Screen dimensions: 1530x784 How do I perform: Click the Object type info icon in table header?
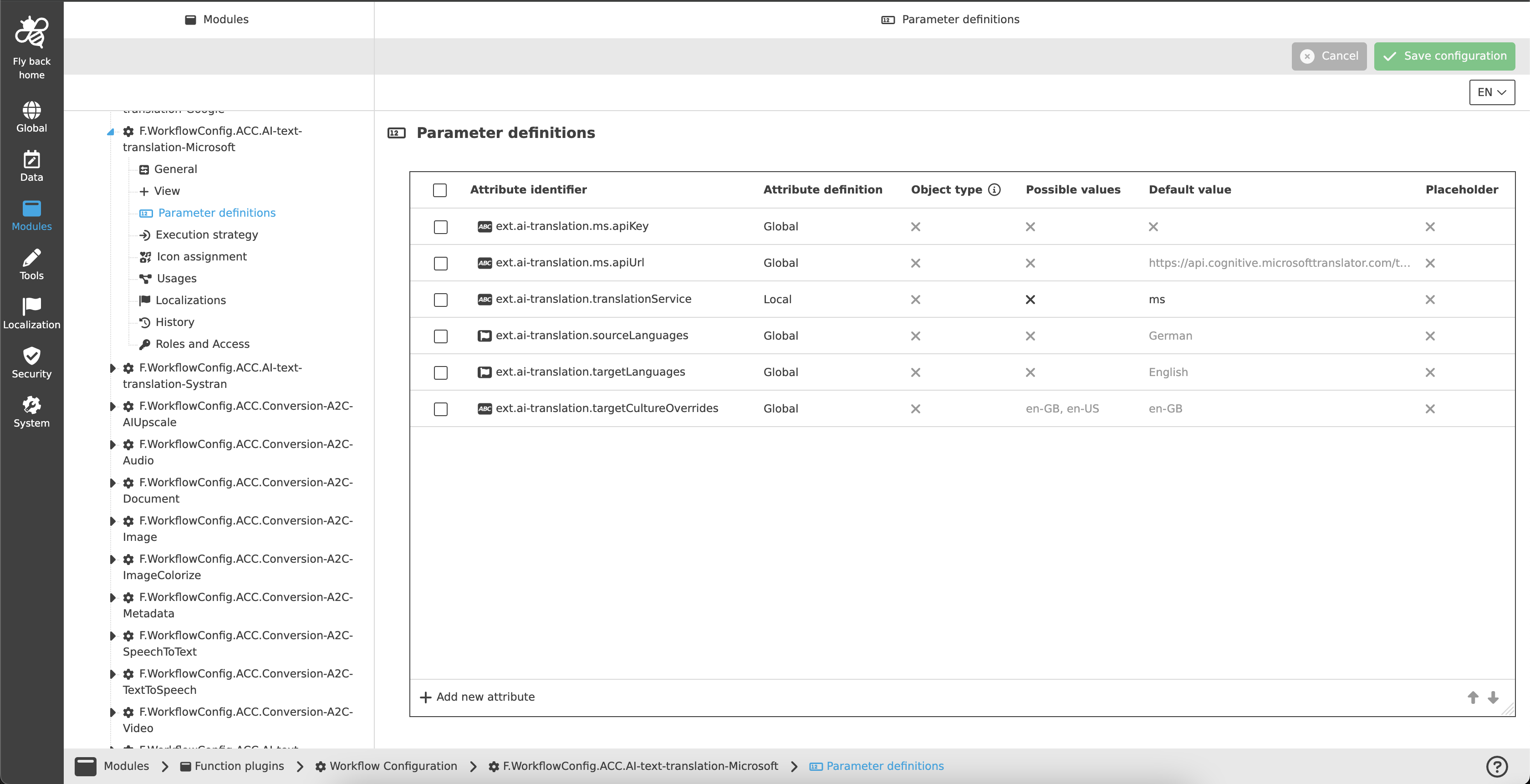click(x=994, y=189)
